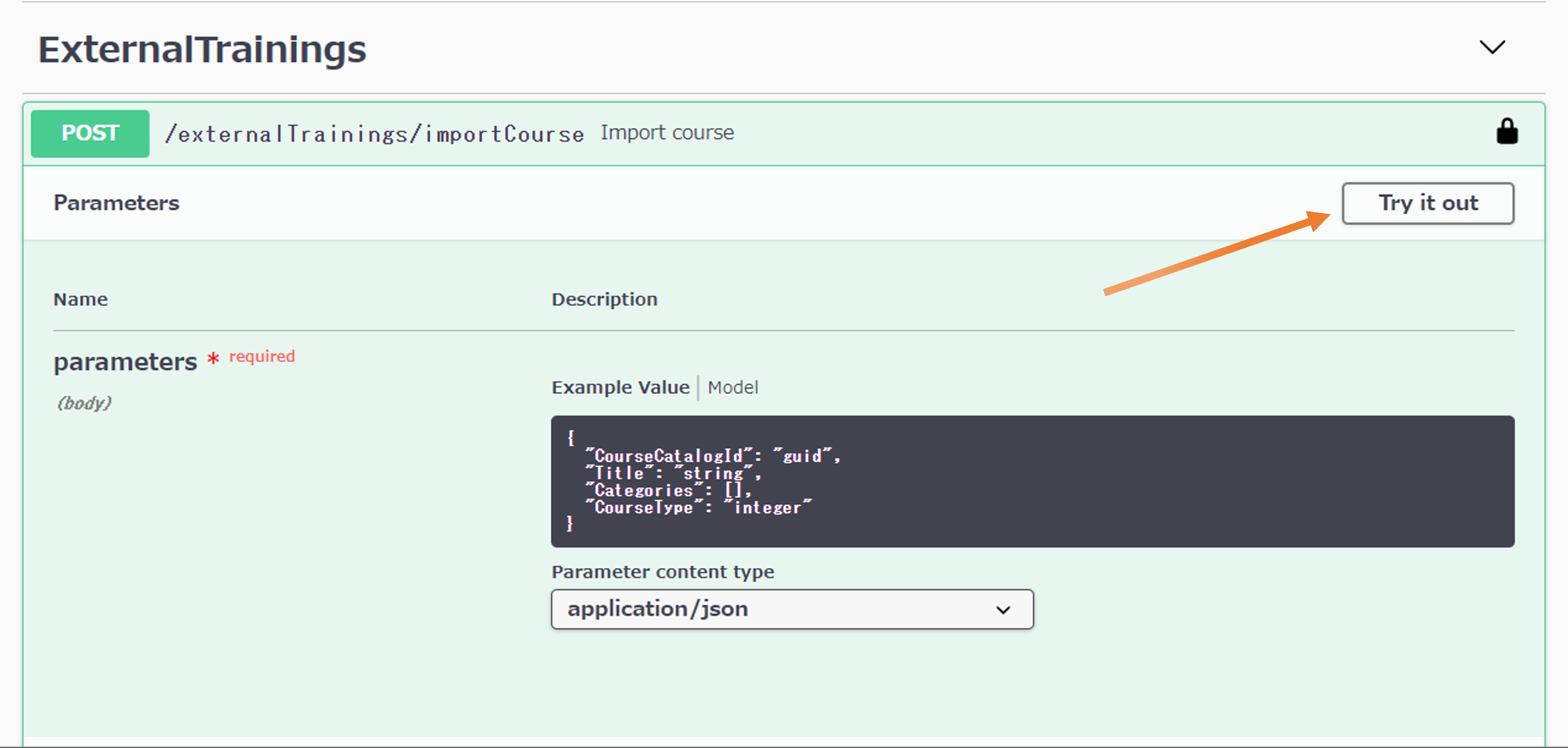This screenshot has width=1568, height=748.
Task: Click the Parameter content type label
Action: pos(663,572)
